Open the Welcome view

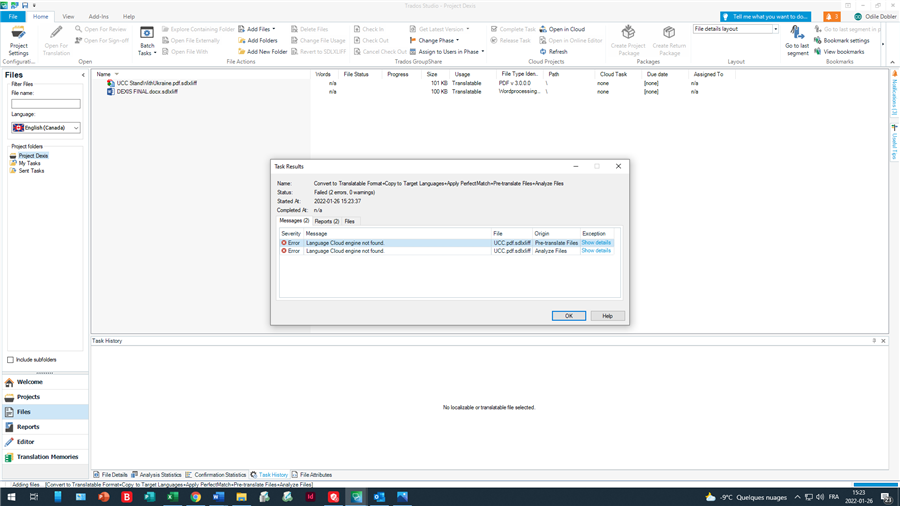coord(45,382)
